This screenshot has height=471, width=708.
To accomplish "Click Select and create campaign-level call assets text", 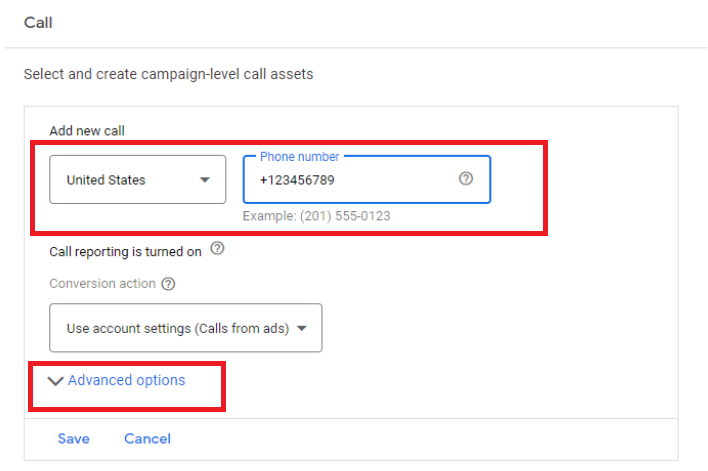I will [x=168, y=74].
